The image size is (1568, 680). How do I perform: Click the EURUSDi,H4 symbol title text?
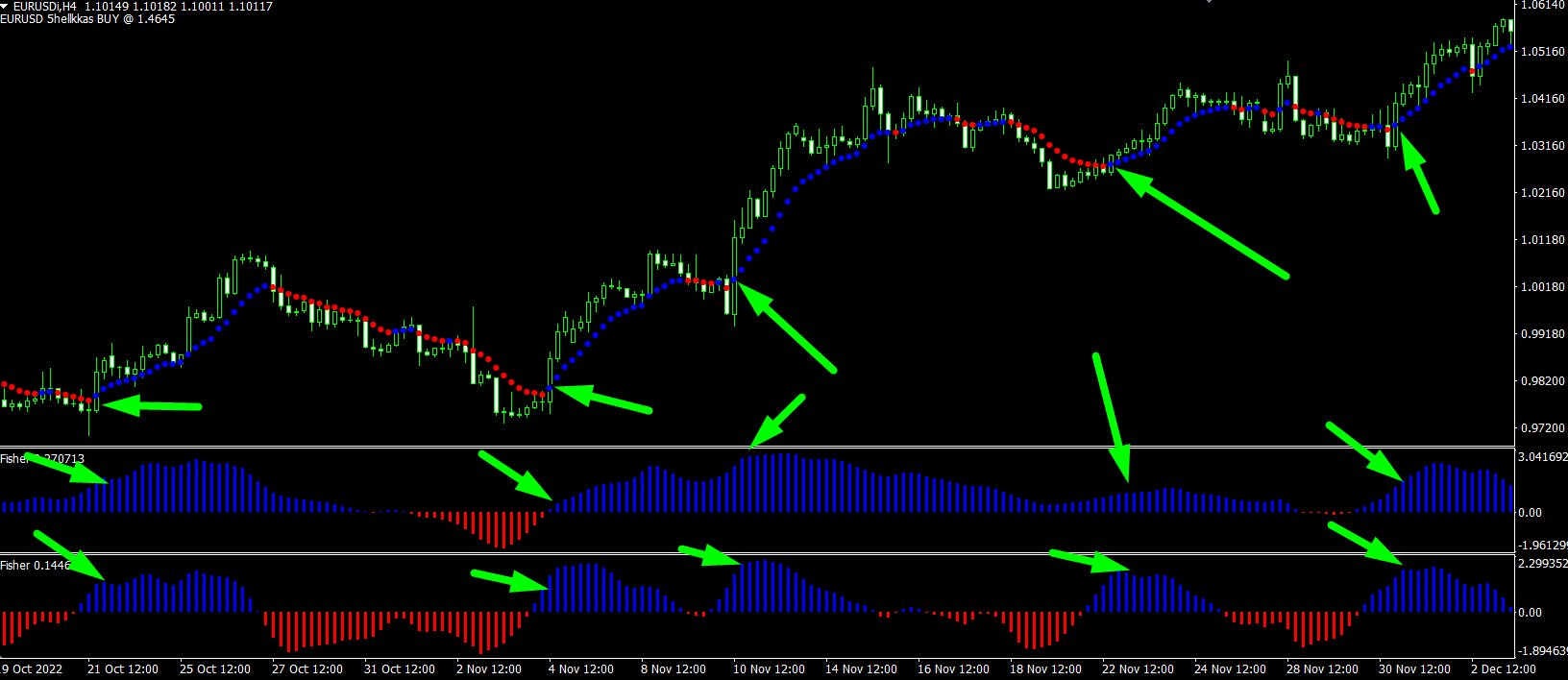coord(45,7)
